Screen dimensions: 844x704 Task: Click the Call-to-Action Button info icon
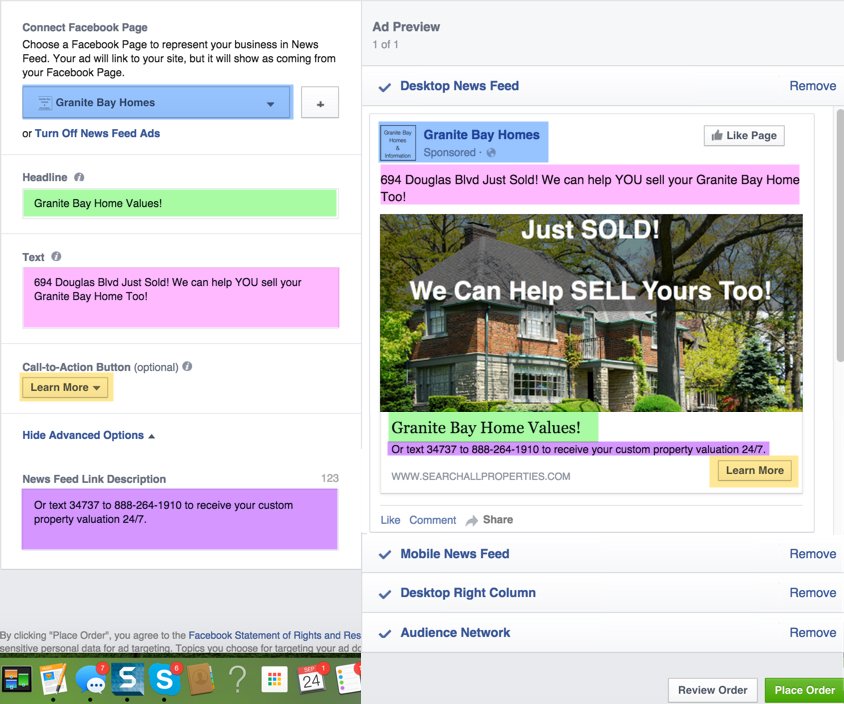point(187,367)
